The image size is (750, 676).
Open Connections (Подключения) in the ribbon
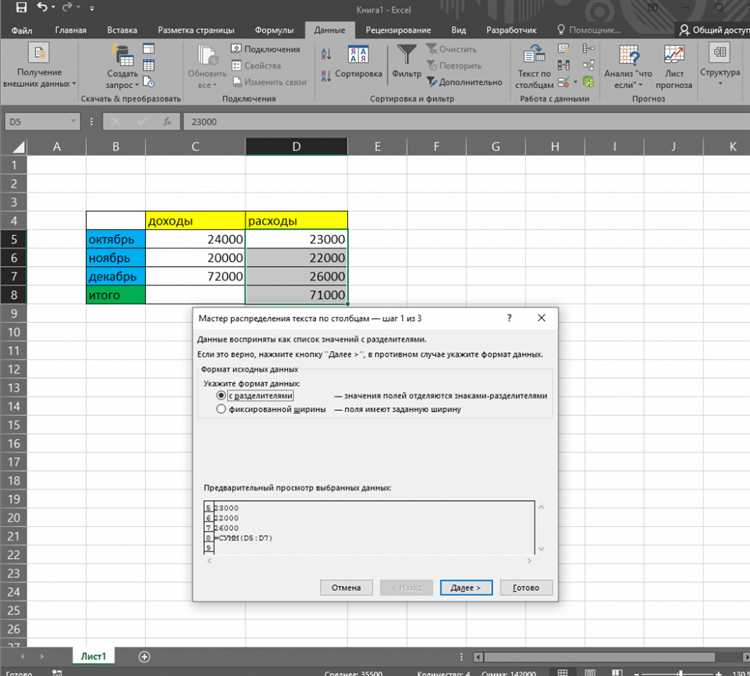click(x=266, y=49)
